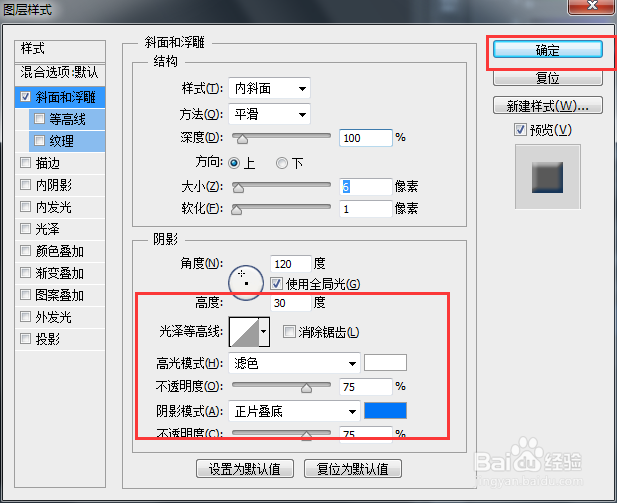The width and height of the screenshot is (617, 503).
Task: Select the 投影 list entry label
Action: coord(47,339)
